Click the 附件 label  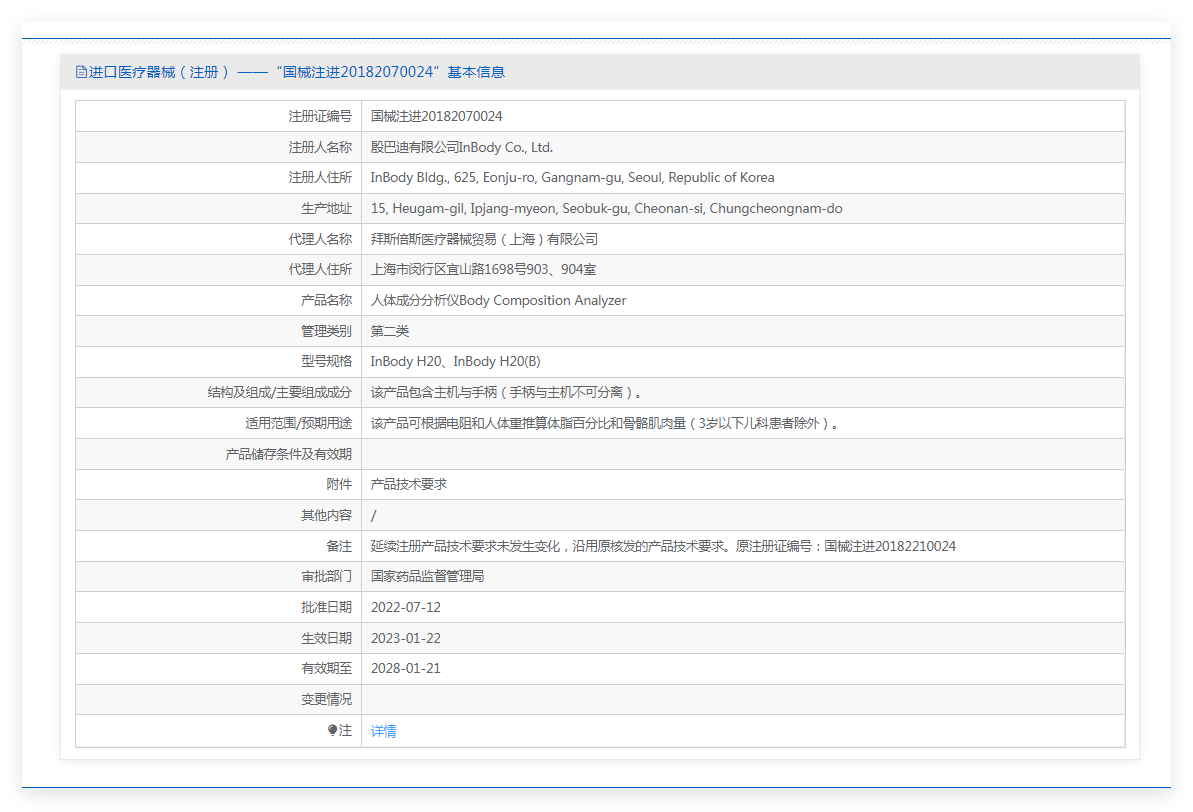pyautogui.click(x=339, y=484)
